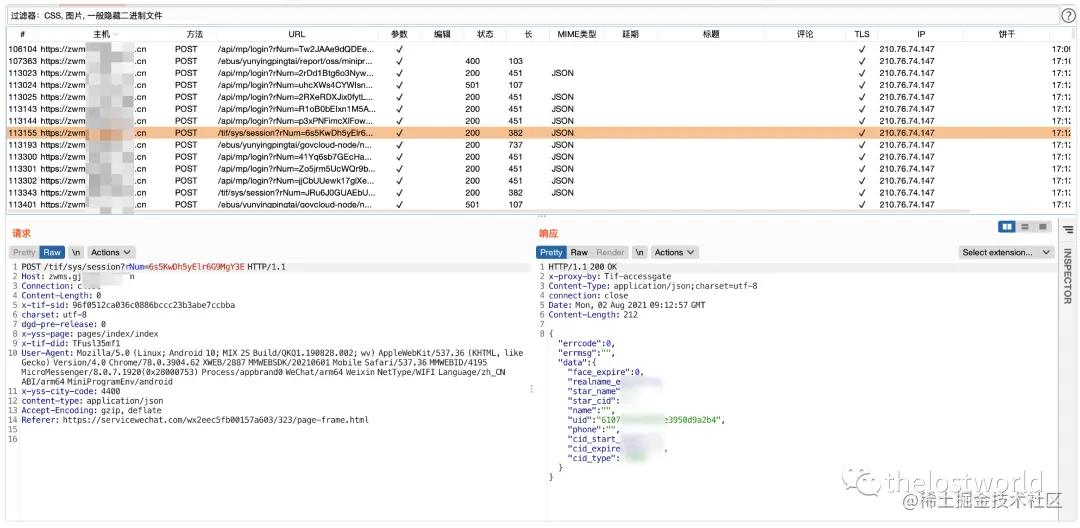Click the 响应 pane heading
Image resolution: width=1080 pixels, height=528 pixels.
click(548, 234)
